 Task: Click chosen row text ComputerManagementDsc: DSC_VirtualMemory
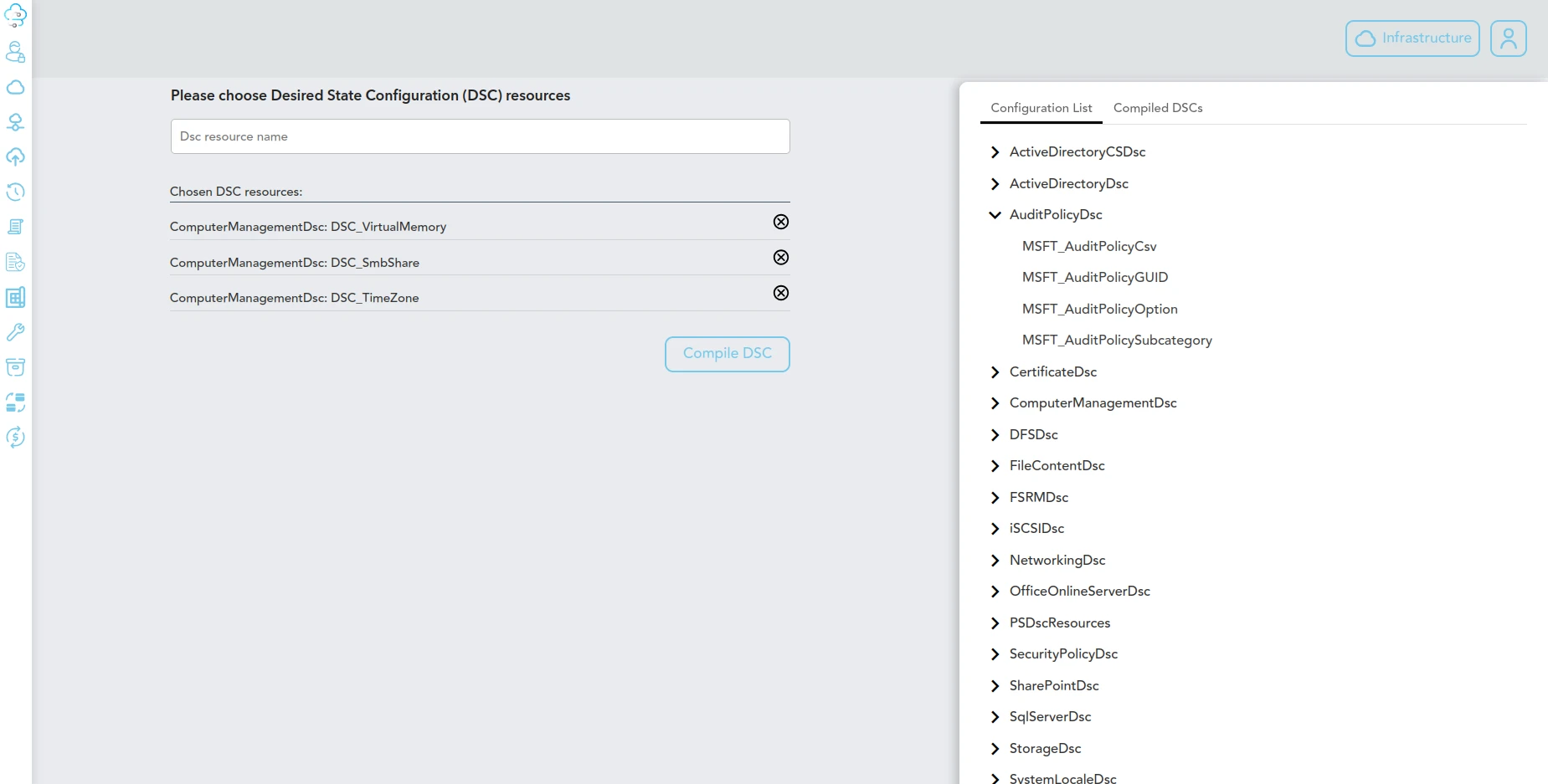point(308,227)
